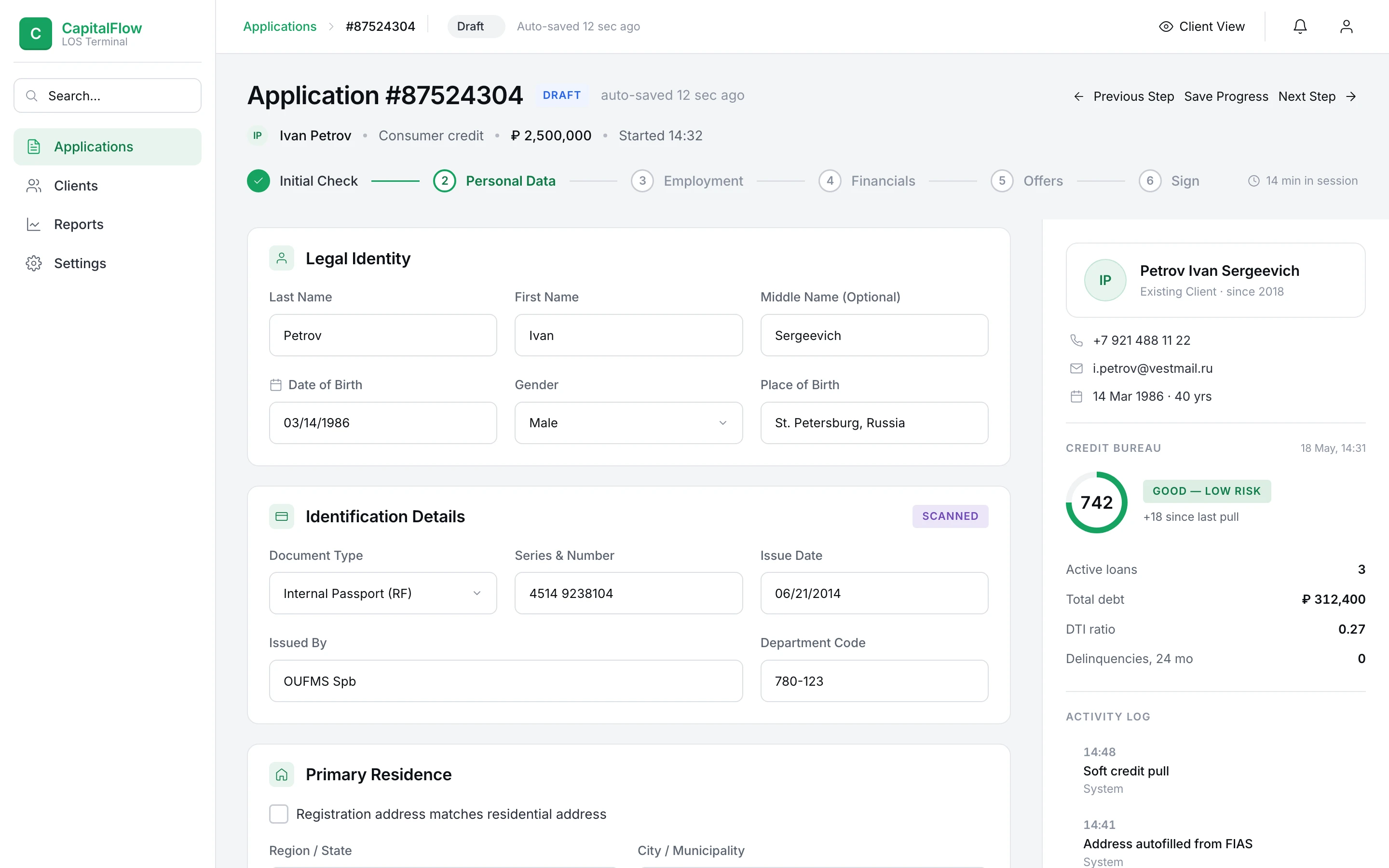The image size is (1389, 868).
Task: Open notifications bell
Action: point(1299,27)
